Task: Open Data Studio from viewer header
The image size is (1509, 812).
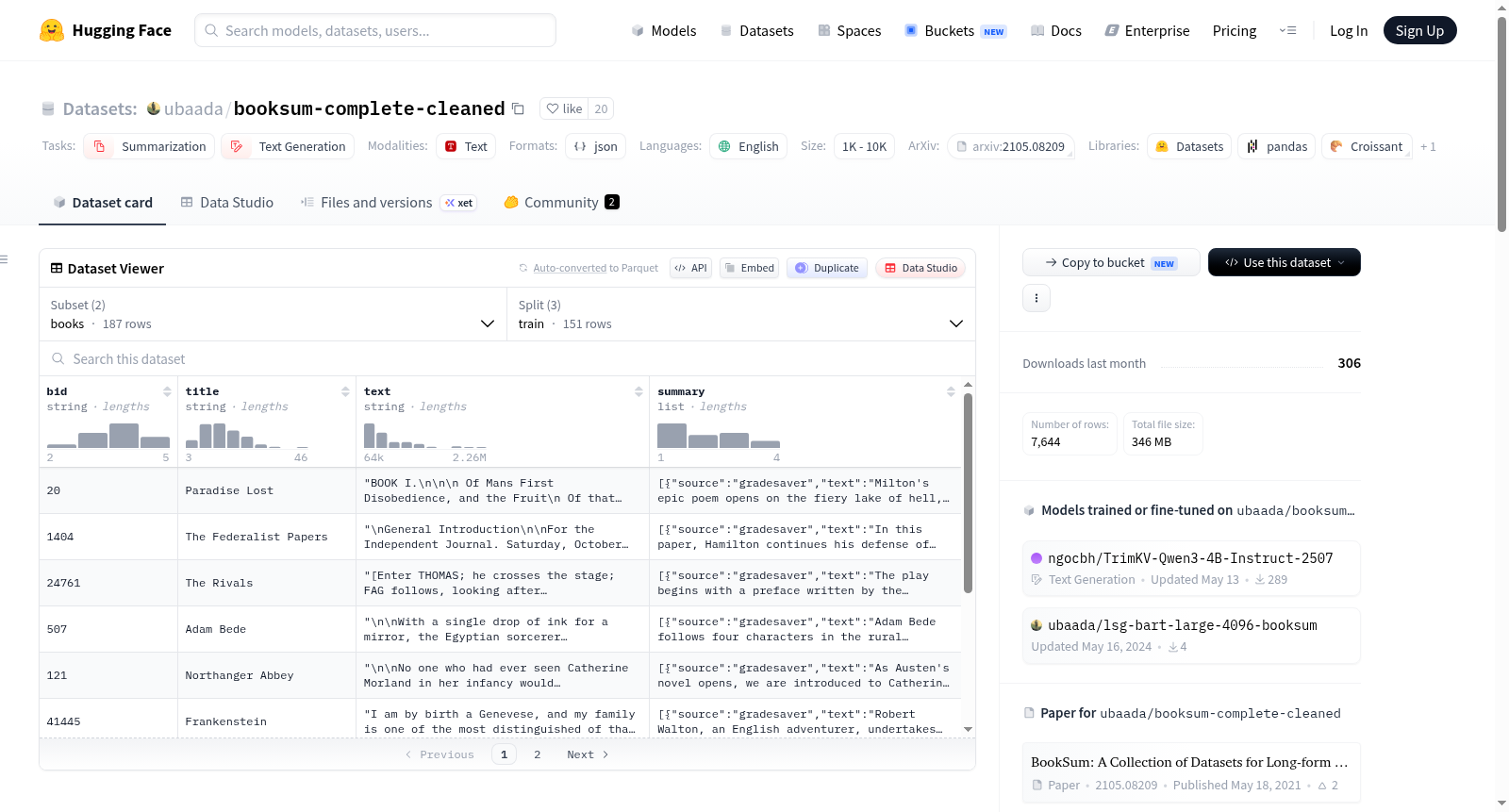Action: point(920,268)
